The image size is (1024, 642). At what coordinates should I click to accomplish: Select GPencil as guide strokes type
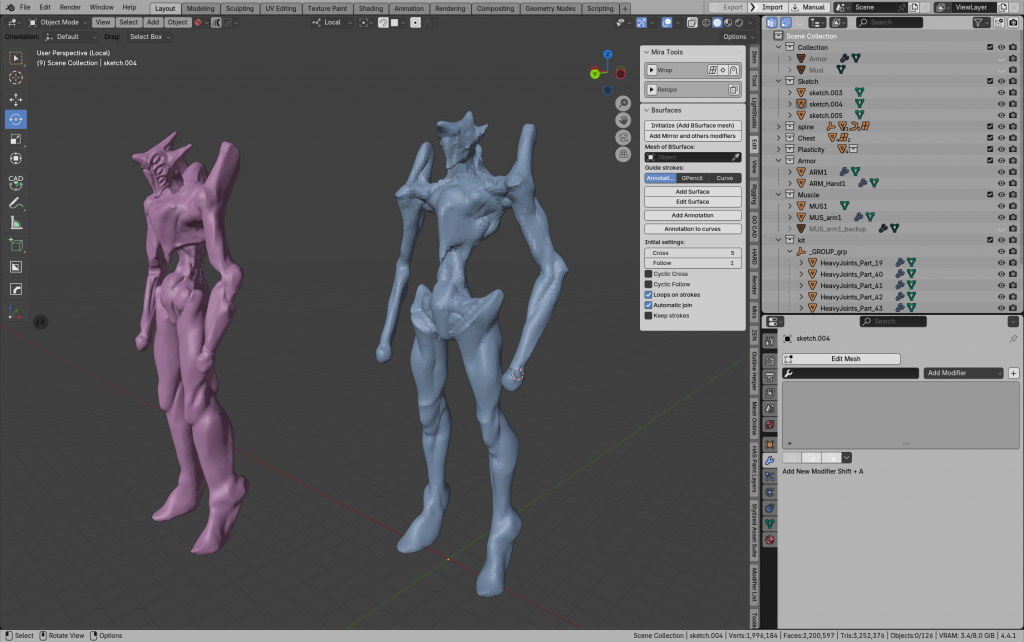692,178
